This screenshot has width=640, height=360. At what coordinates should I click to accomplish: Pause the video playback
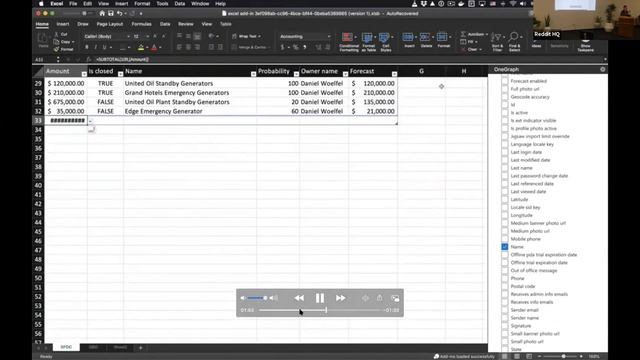320,298
